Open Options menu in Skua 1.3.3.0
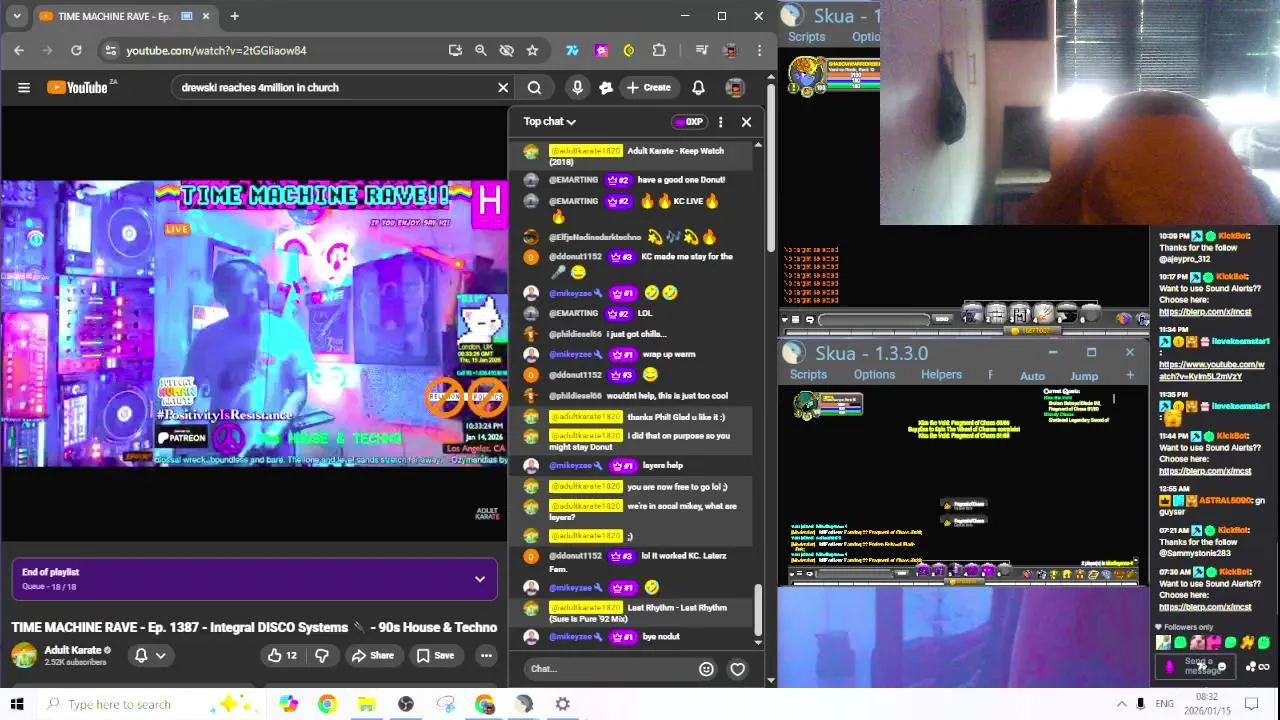The width and height of the screenshot is (1280, 720). point(874,374)
